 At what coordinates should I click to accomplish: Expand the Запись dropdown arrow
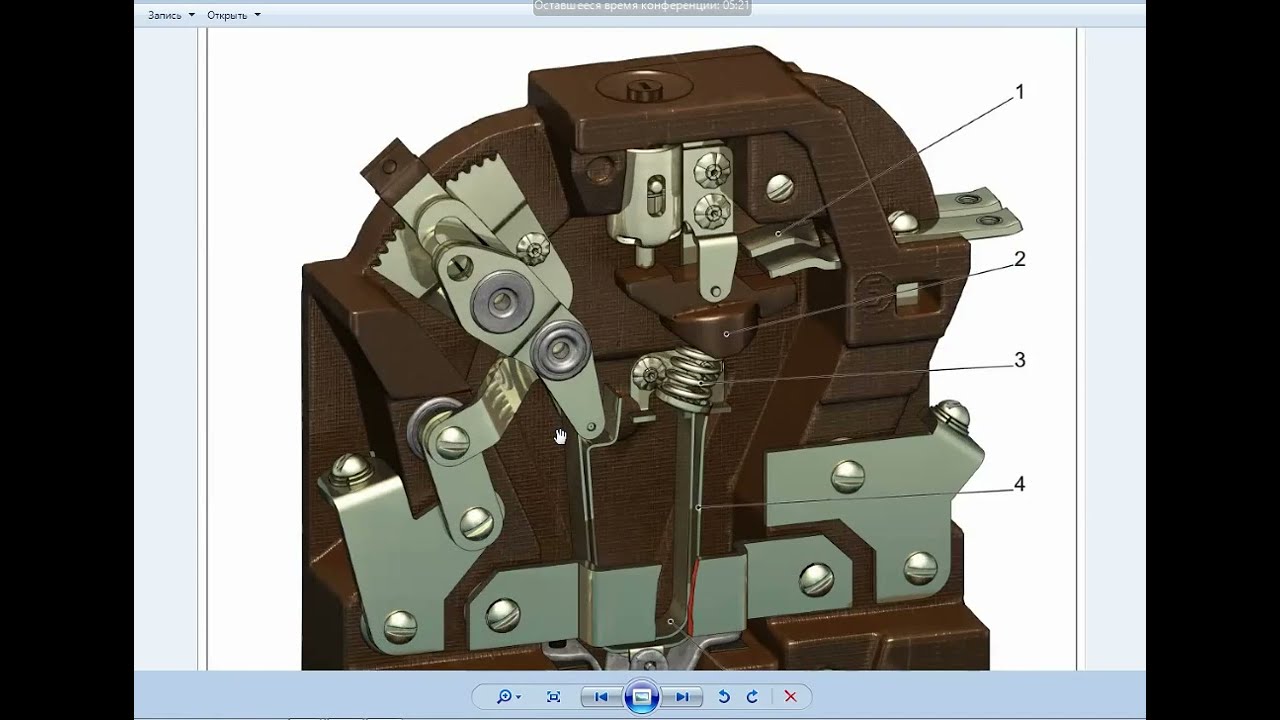(x=191, y=15)
